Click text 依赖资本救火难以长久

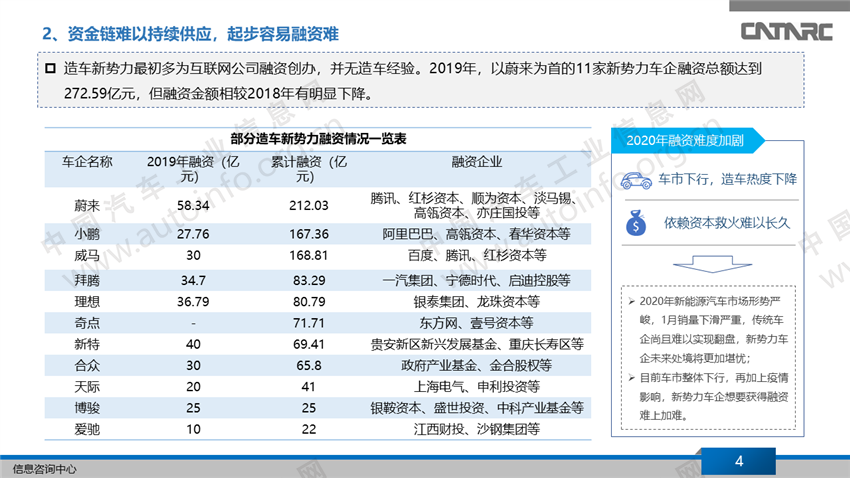point(727,223)
